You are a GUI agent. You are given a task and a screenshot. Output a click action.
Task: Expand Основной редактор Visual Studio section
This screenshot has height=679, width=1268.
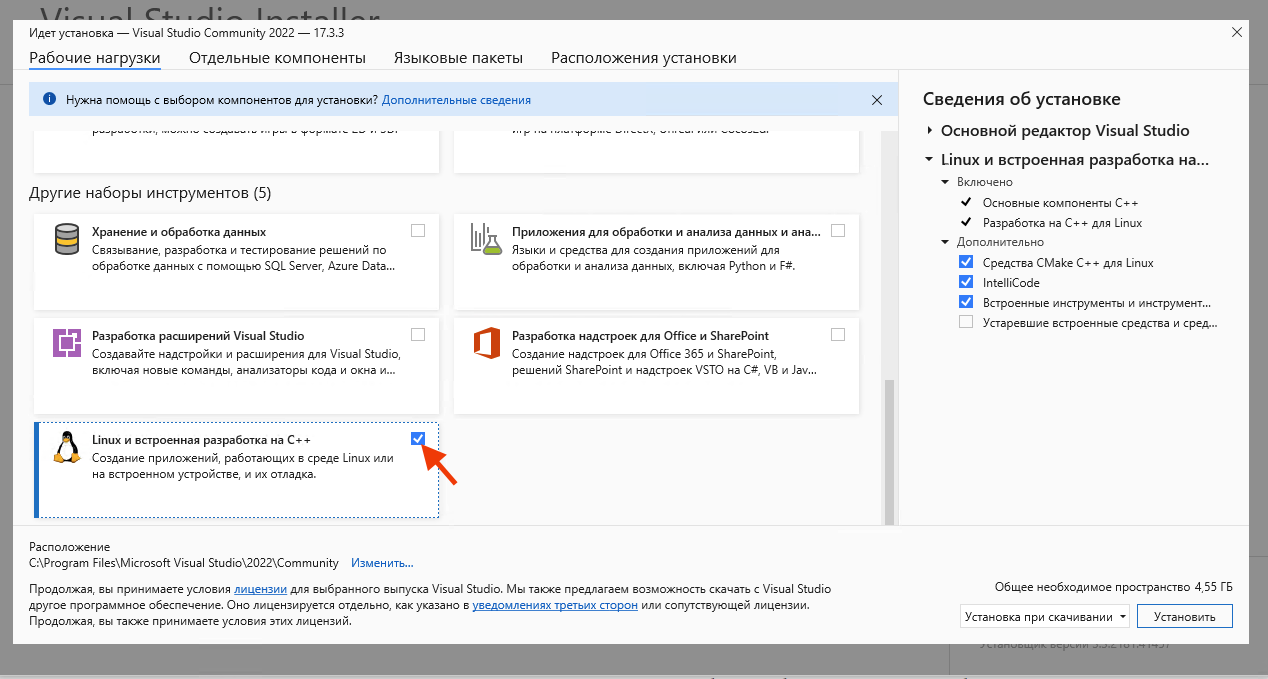pyautogui.click(x=929, y=131)
